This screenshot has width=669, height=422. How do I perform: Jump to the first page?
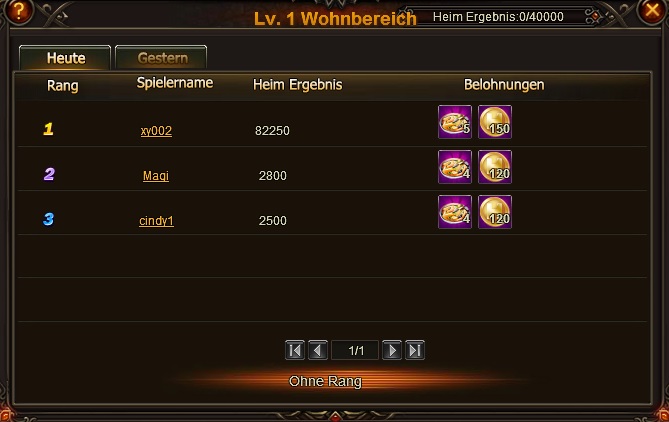tap(295, 350)
